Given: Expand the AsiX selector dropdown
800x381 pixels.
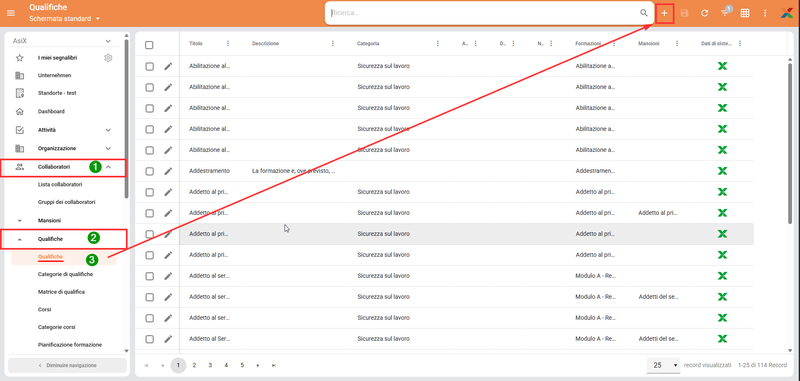Looking at the screenshot, I should click(108, 41).
